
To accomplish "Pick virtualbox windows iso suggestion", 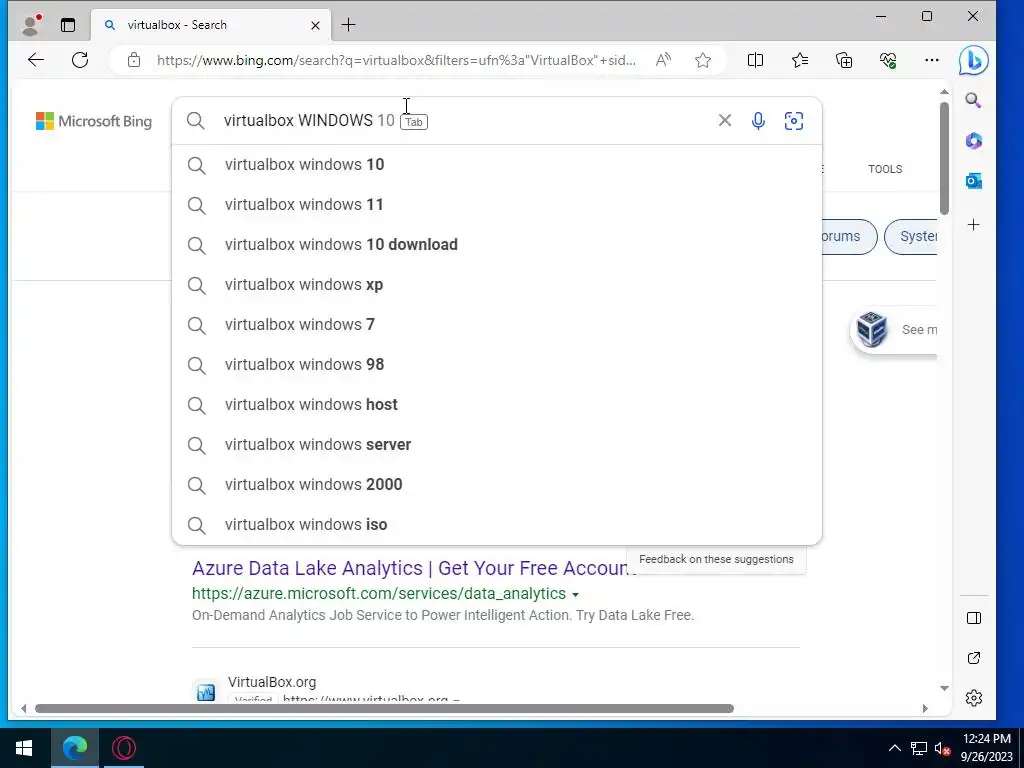I will 496,524.
